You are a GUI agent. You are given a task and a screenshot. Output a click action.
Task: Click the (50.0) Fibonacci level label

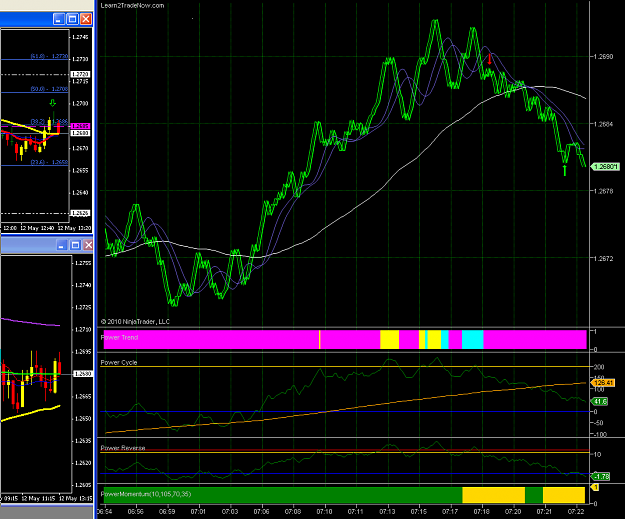pos(49,89)
